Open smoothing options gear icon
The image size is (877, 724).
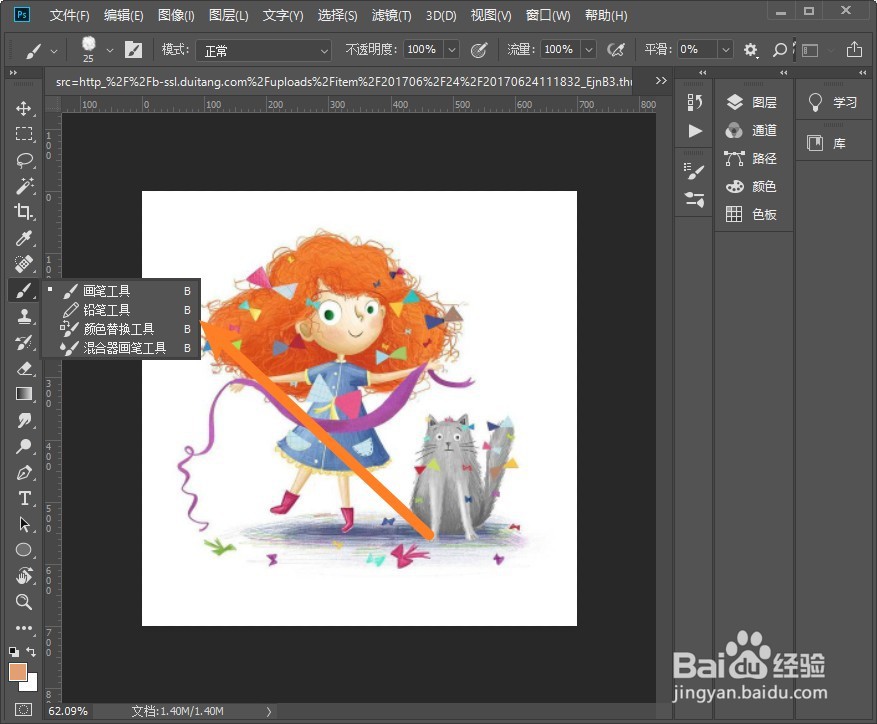click(x=751, y=50)
